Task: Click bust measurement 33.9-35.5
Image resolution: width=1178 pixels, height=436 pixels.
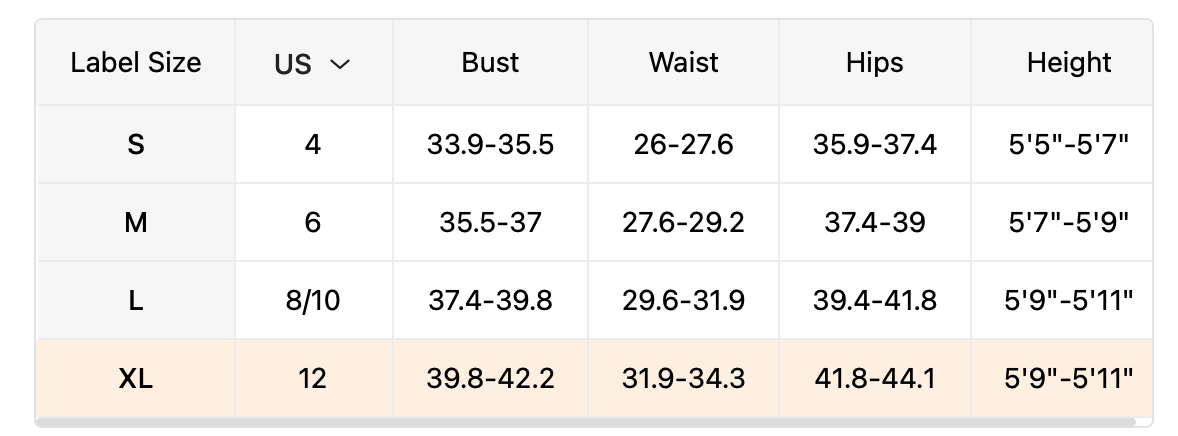Action: point(490,144)
